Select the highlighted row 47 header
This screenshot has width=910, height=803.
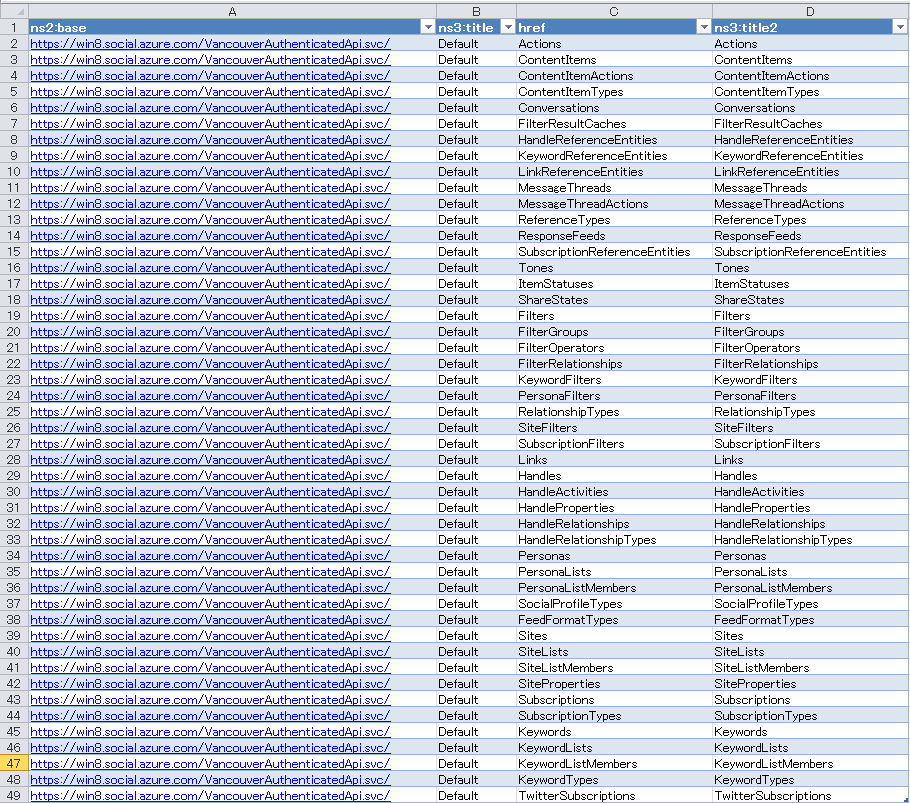(x=14, y=763)
